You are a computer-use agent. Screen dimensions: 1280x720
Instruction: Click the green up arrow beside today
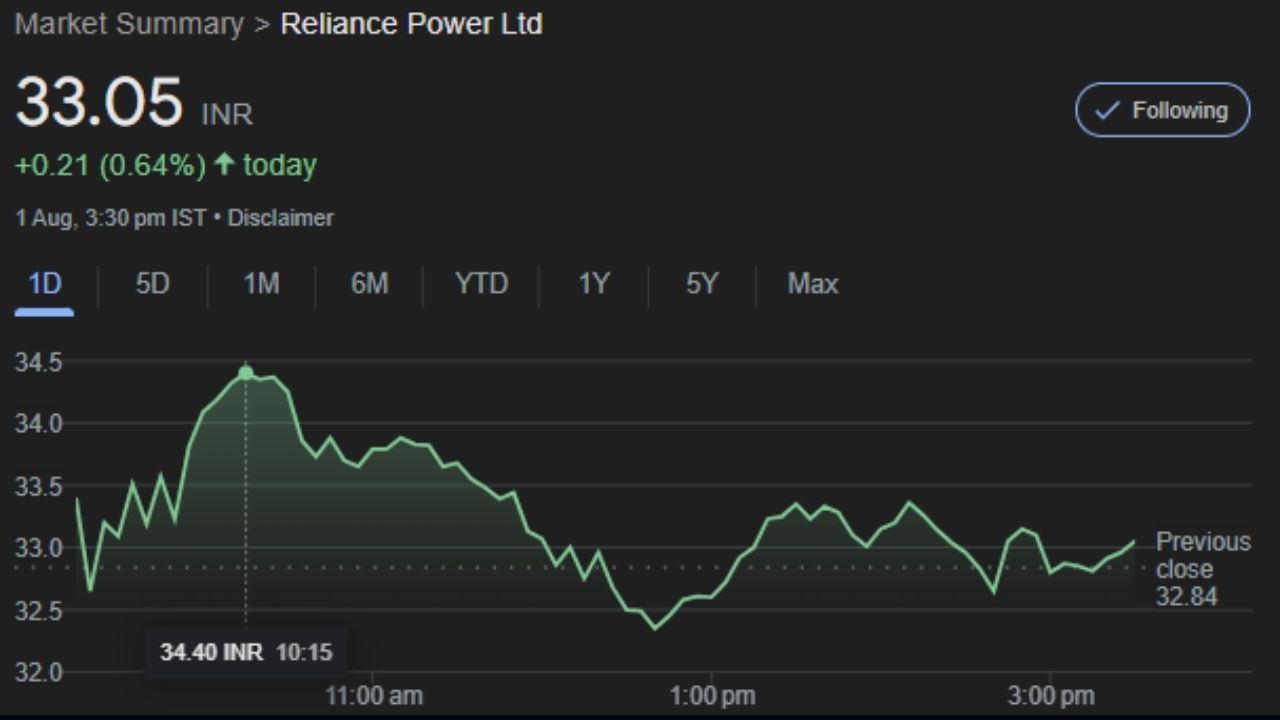[x=224, y=164]
